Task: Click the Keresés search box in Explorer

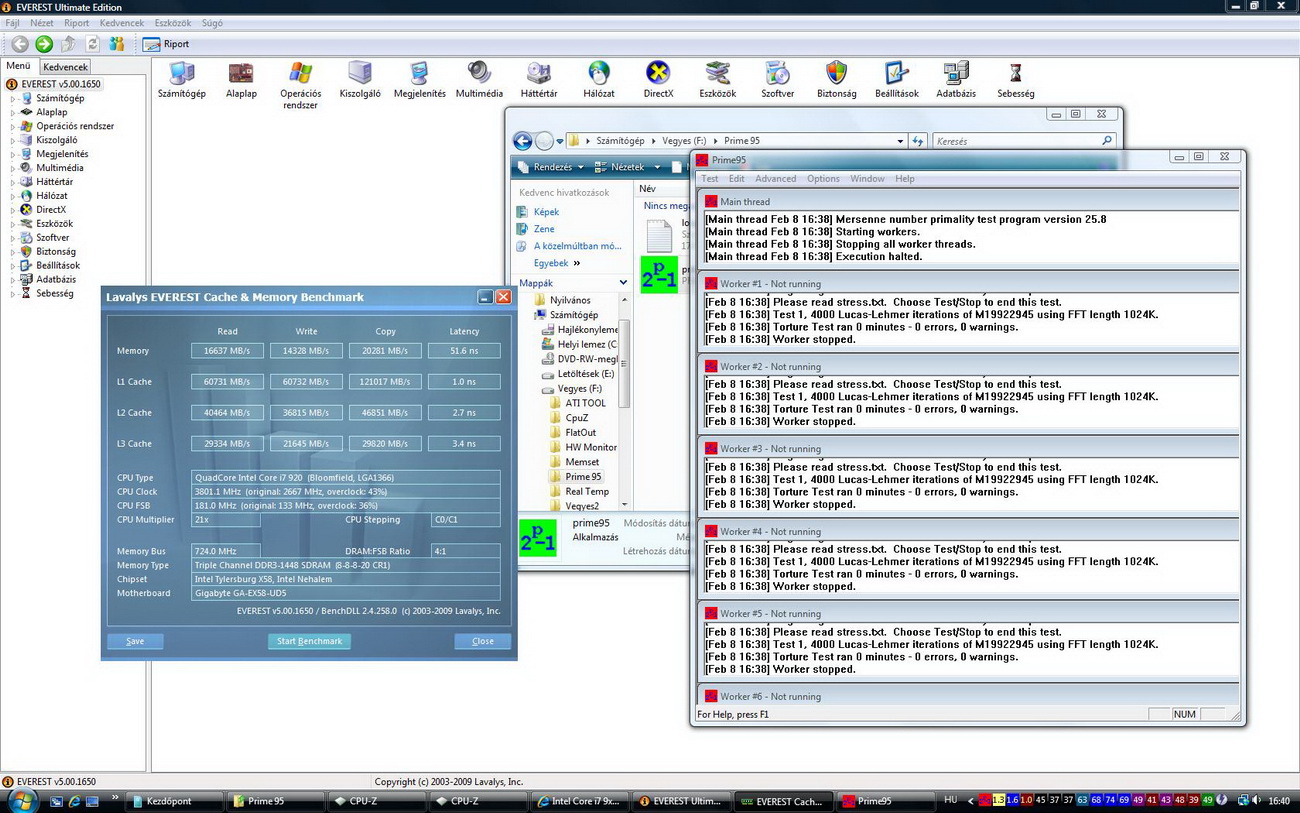Action: click(x=1024, y=141)
